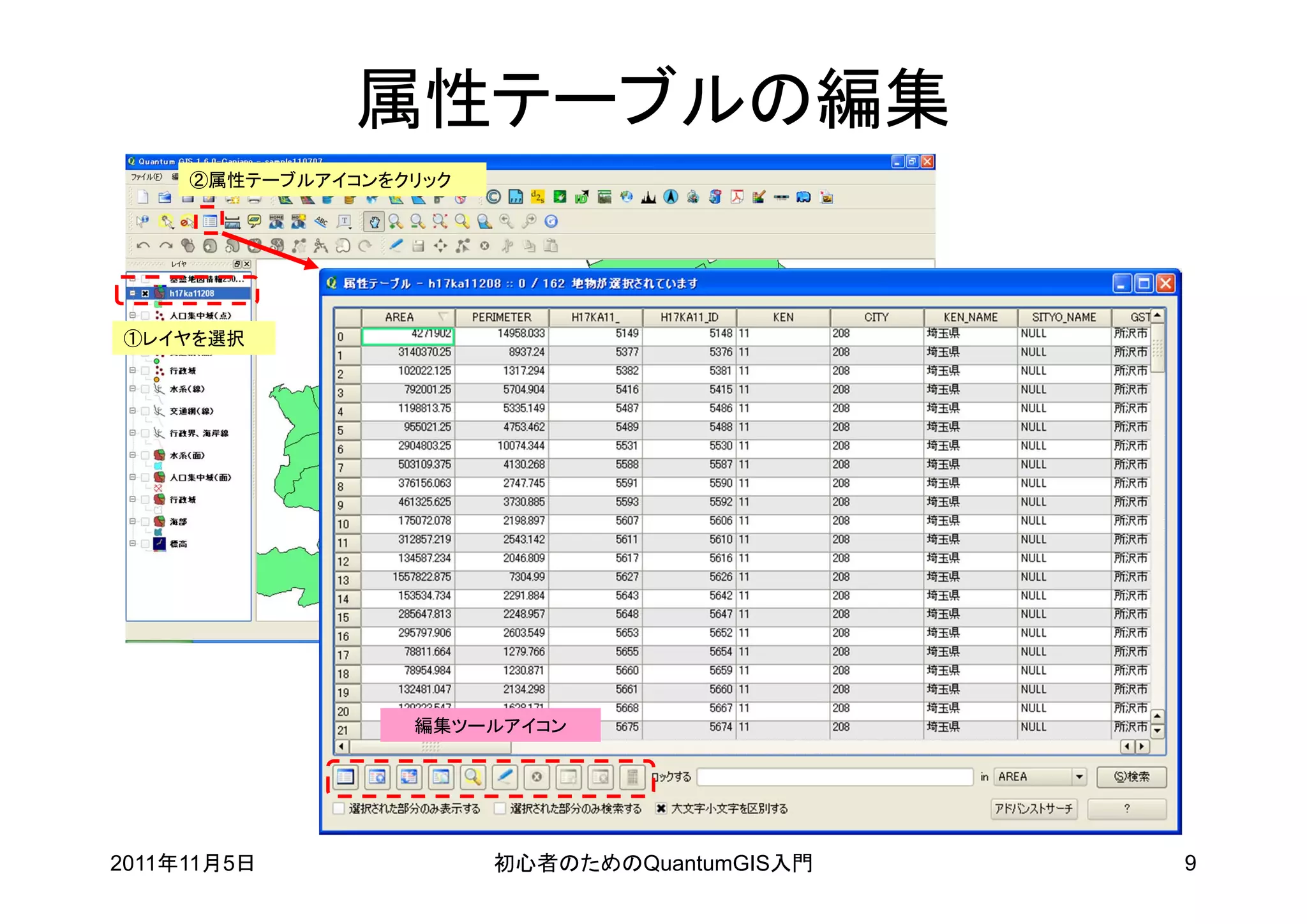
Task: Collapse the 水系(線) layer node
Action: point(133,389)
